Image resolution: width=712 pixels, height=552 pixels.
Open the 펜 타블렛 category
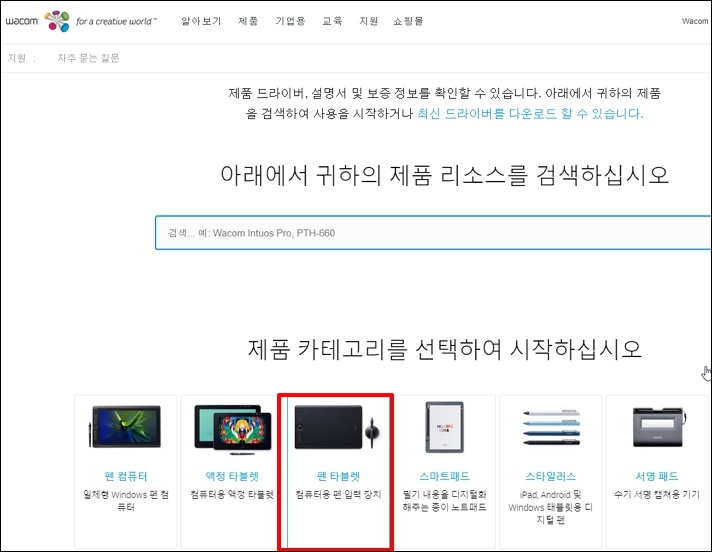tap(338, 476)
